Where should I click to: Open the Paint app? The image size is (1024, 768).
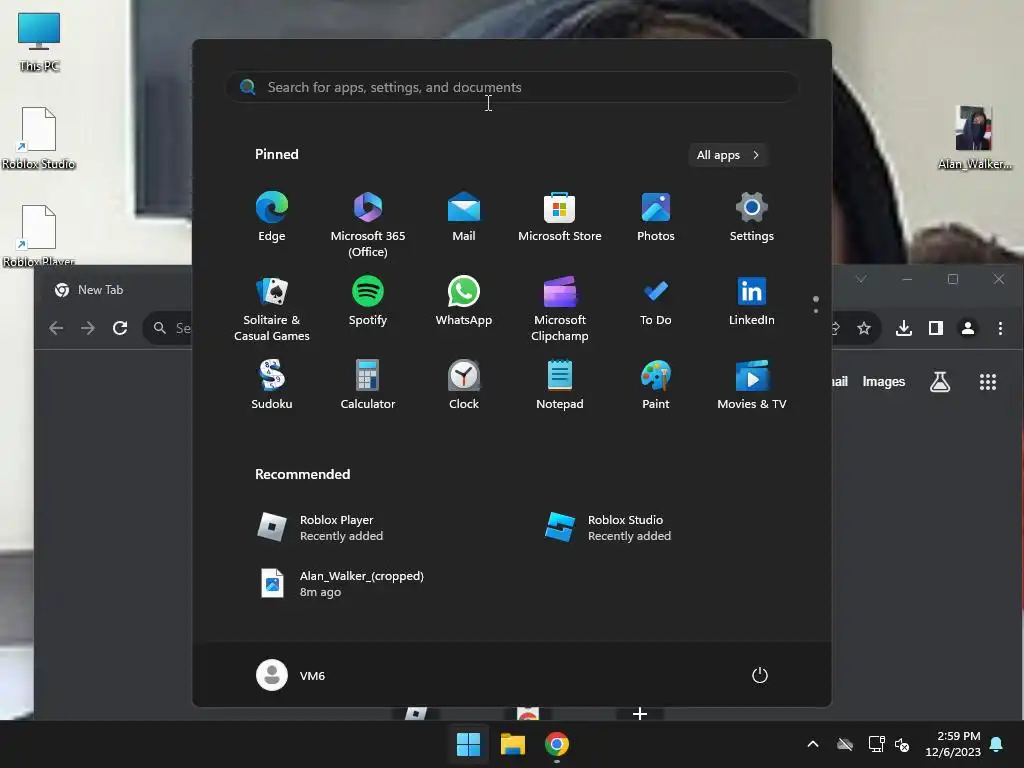(x=656, y=385)
